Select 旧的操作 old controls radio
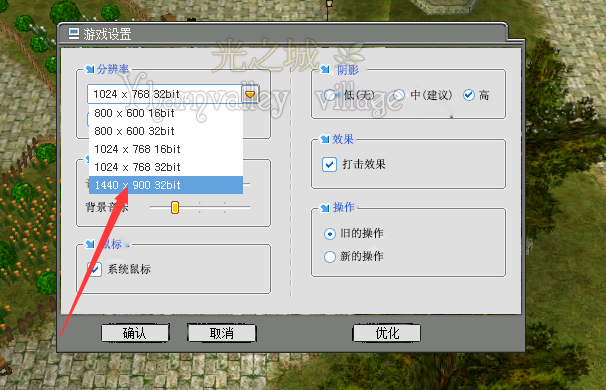This screenshot has width=606, height=390. pos(330,234)
